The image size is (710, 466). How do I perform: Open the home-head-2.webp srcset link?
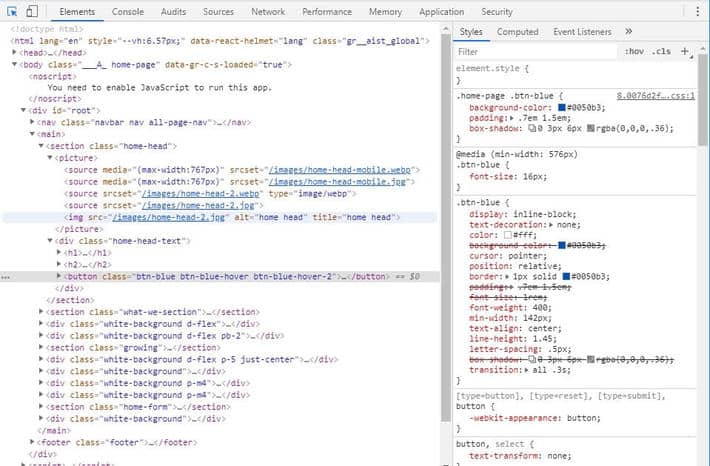click(201, 193)
